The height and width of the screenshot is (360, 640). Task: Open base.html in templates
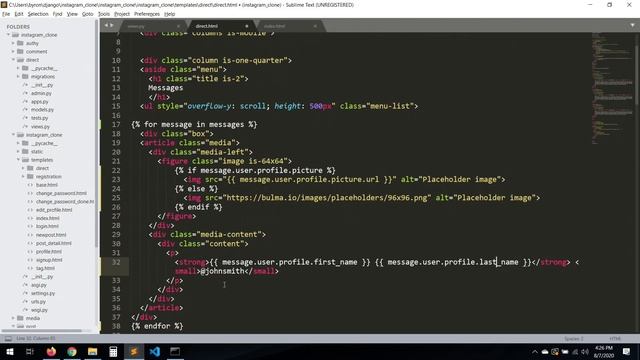tap(47, 185)
